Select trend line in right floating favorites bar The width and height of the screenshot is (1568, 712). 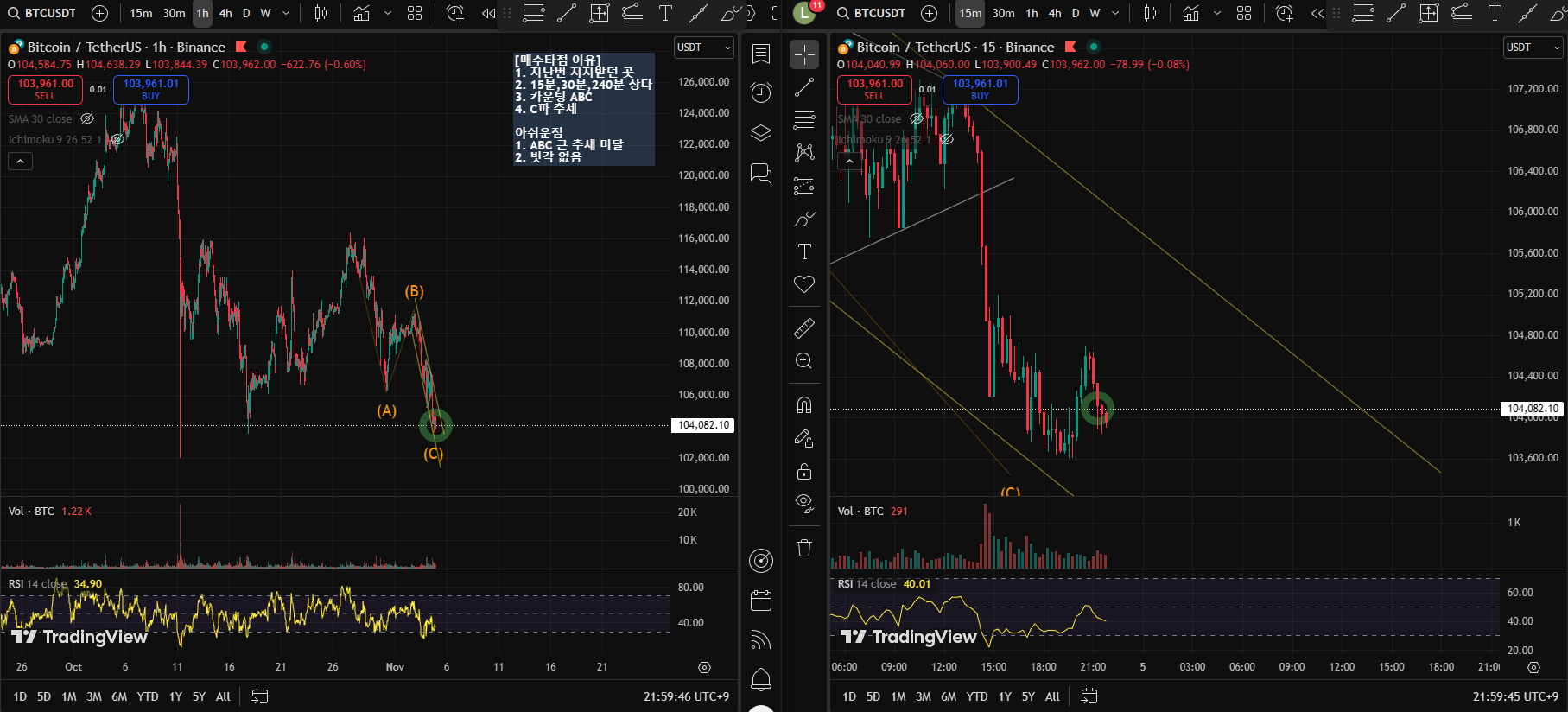click(x=1396, y=13)
